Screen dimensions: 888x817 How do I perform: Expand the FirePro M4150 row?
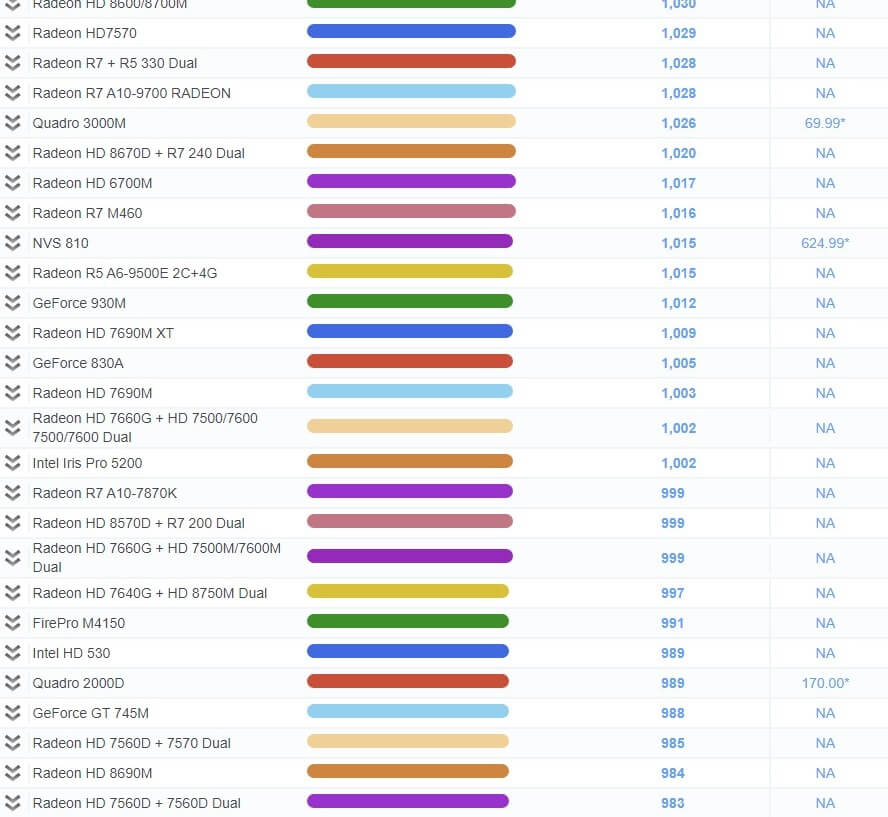point(12,623)
